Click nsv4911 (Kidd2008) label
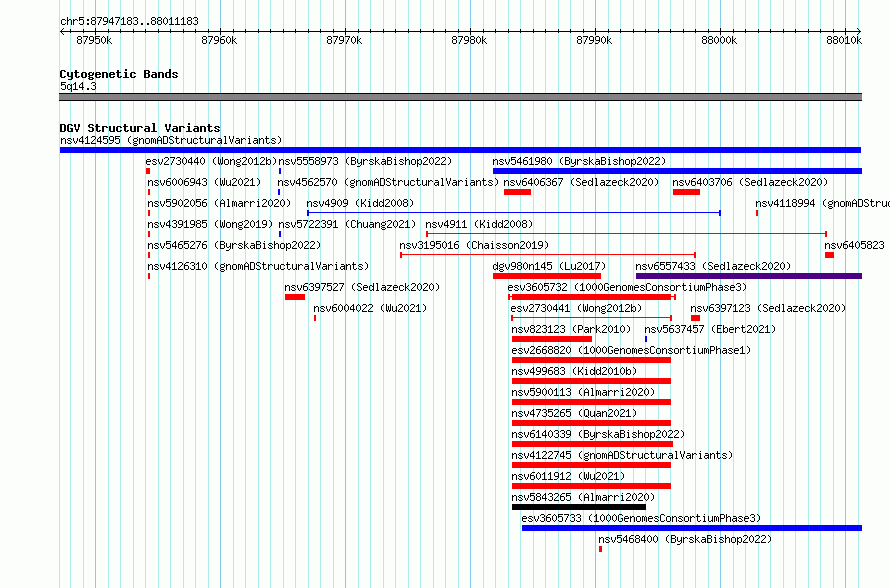 (479, 224)
